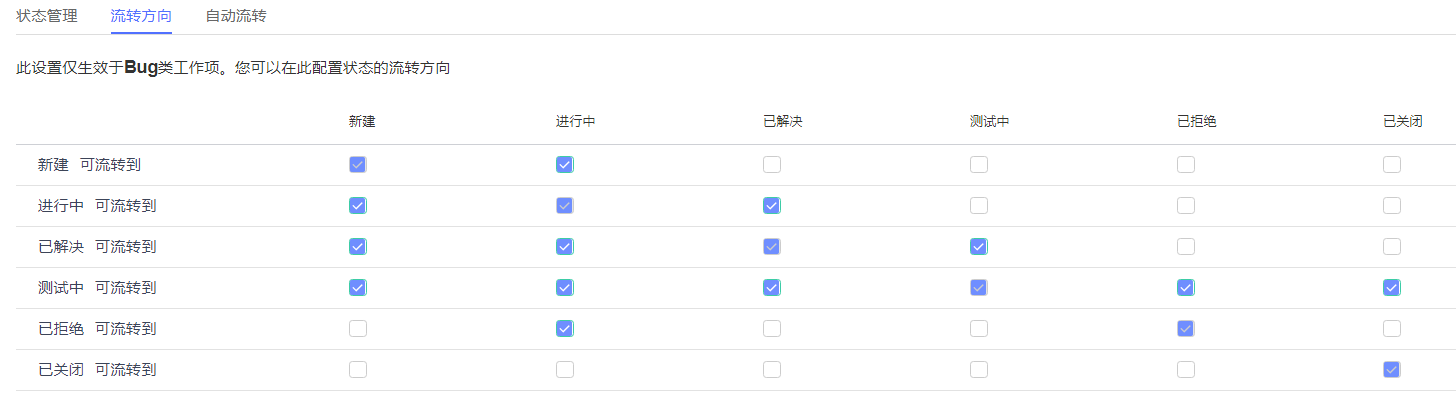Enable 已拒绝 to 新建 transition checkbox

click(x=358, y=328)
